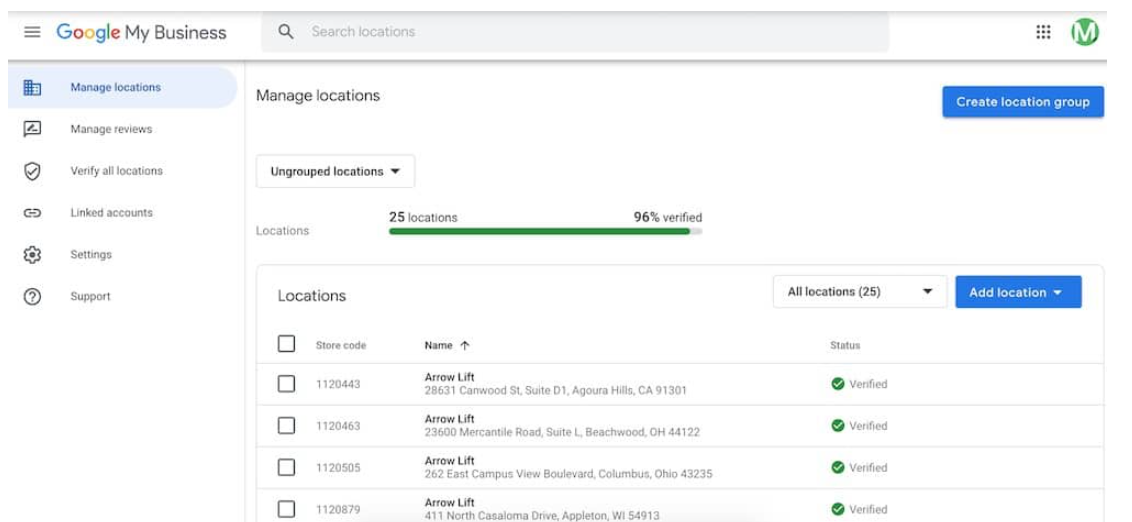Open Support in the sidebar
This screenshot has height=522, width=1132.
coord(90,297)
